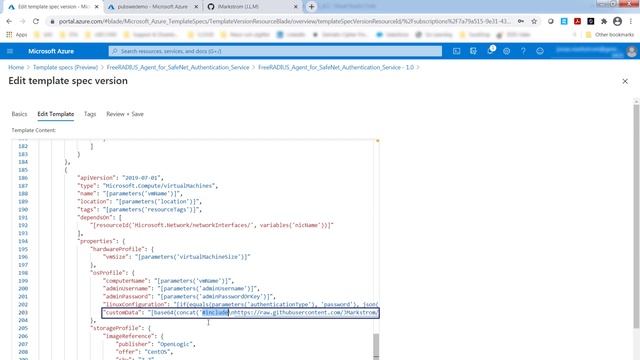
Task: Open Azure portal settings gear
Action: [507, 51]
